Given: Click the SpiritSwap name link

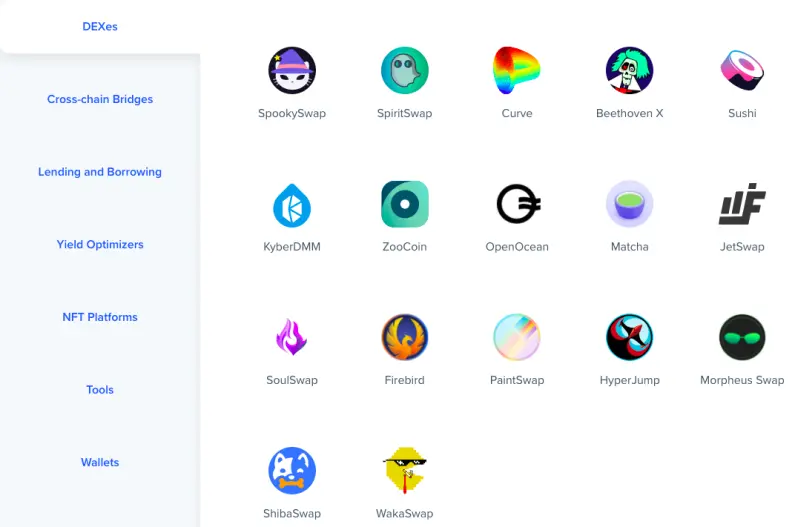Looking at the screenshot, I should coord(405,114).
